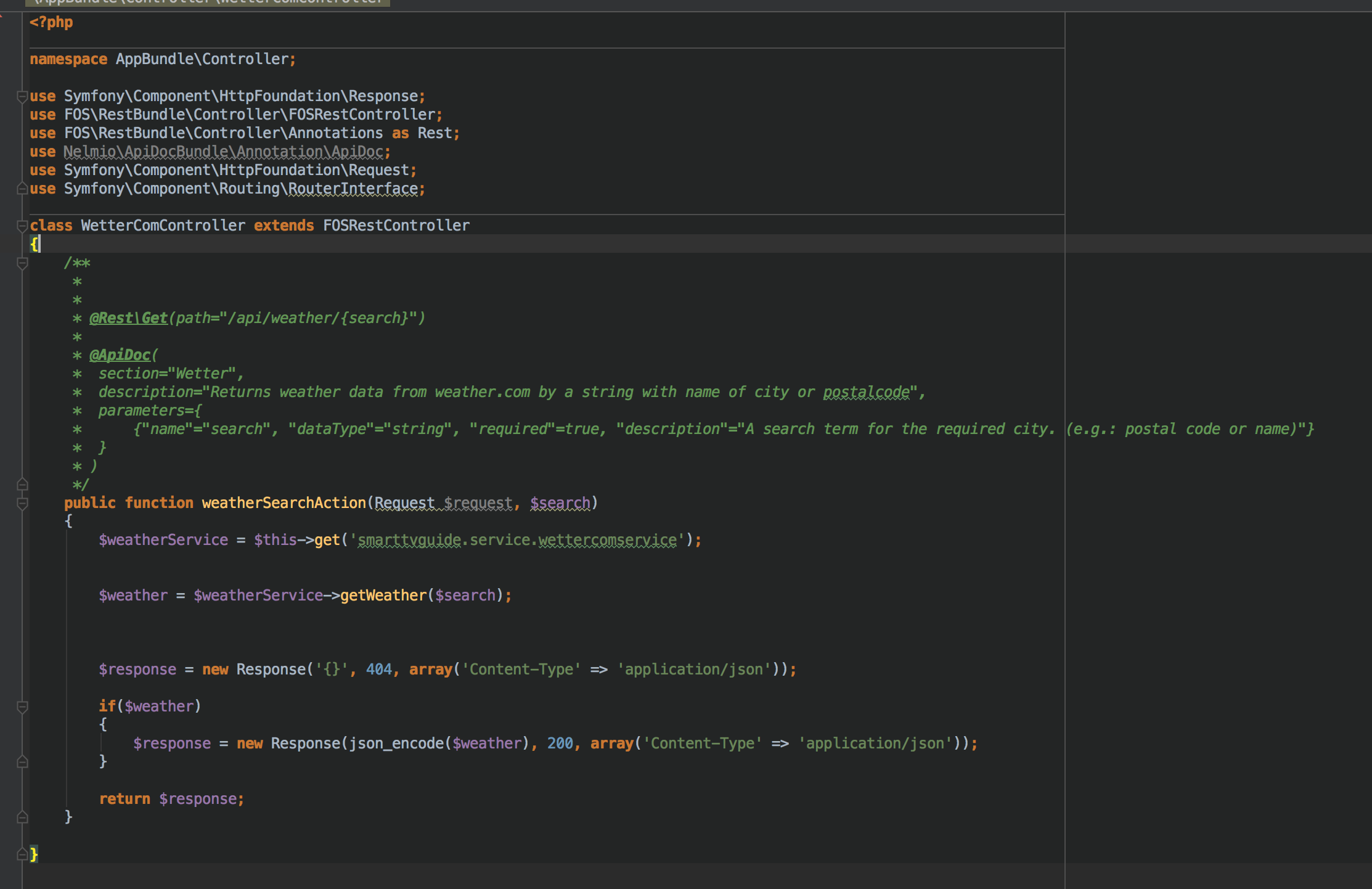The height and width of the screenshot is (889, 1372).
Task: Click fold-end marker at class closing brace
Action: [x=22, y=854]
